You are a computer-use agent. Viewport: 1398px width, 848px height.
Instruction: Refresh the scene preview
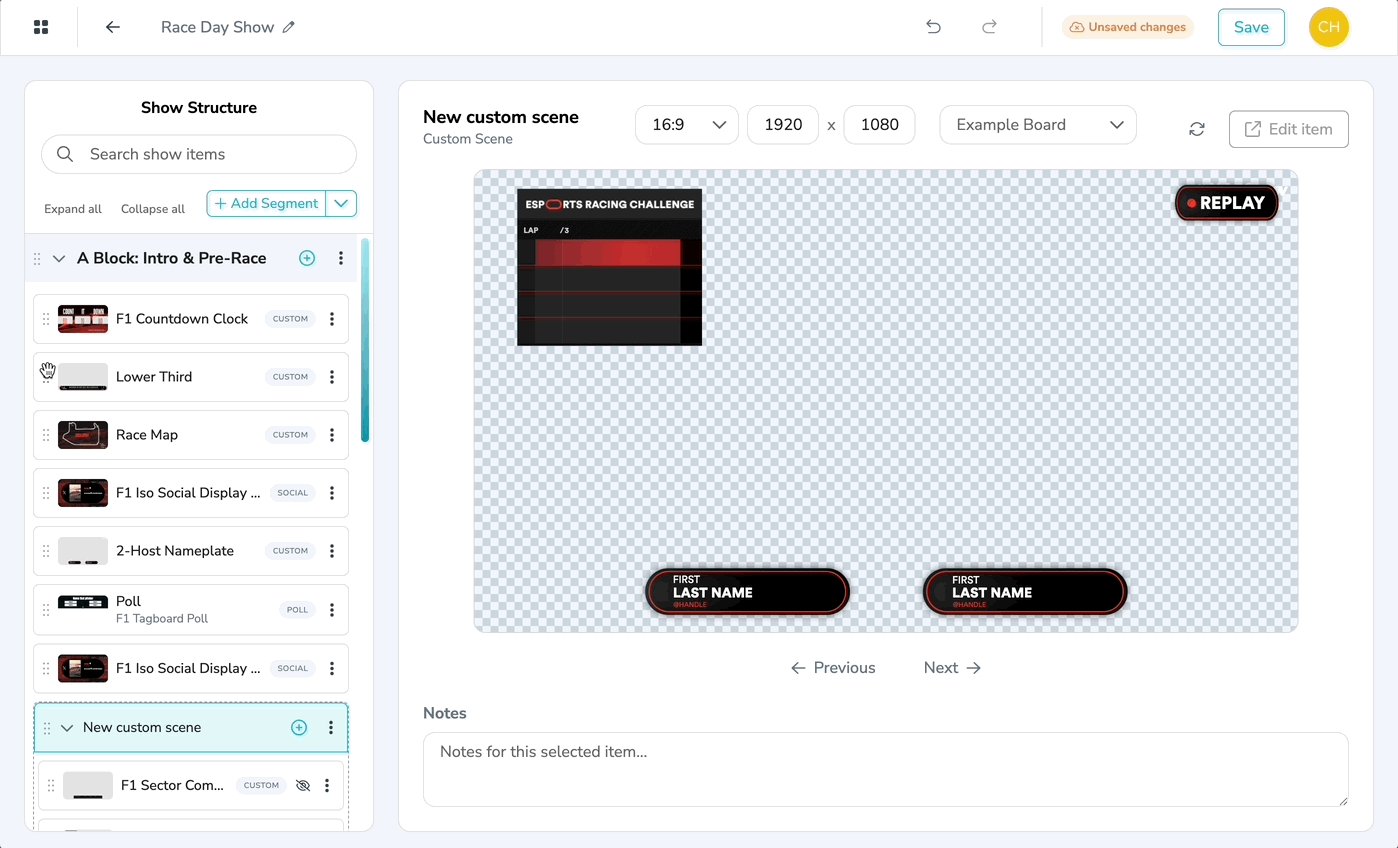(1197, 129)
